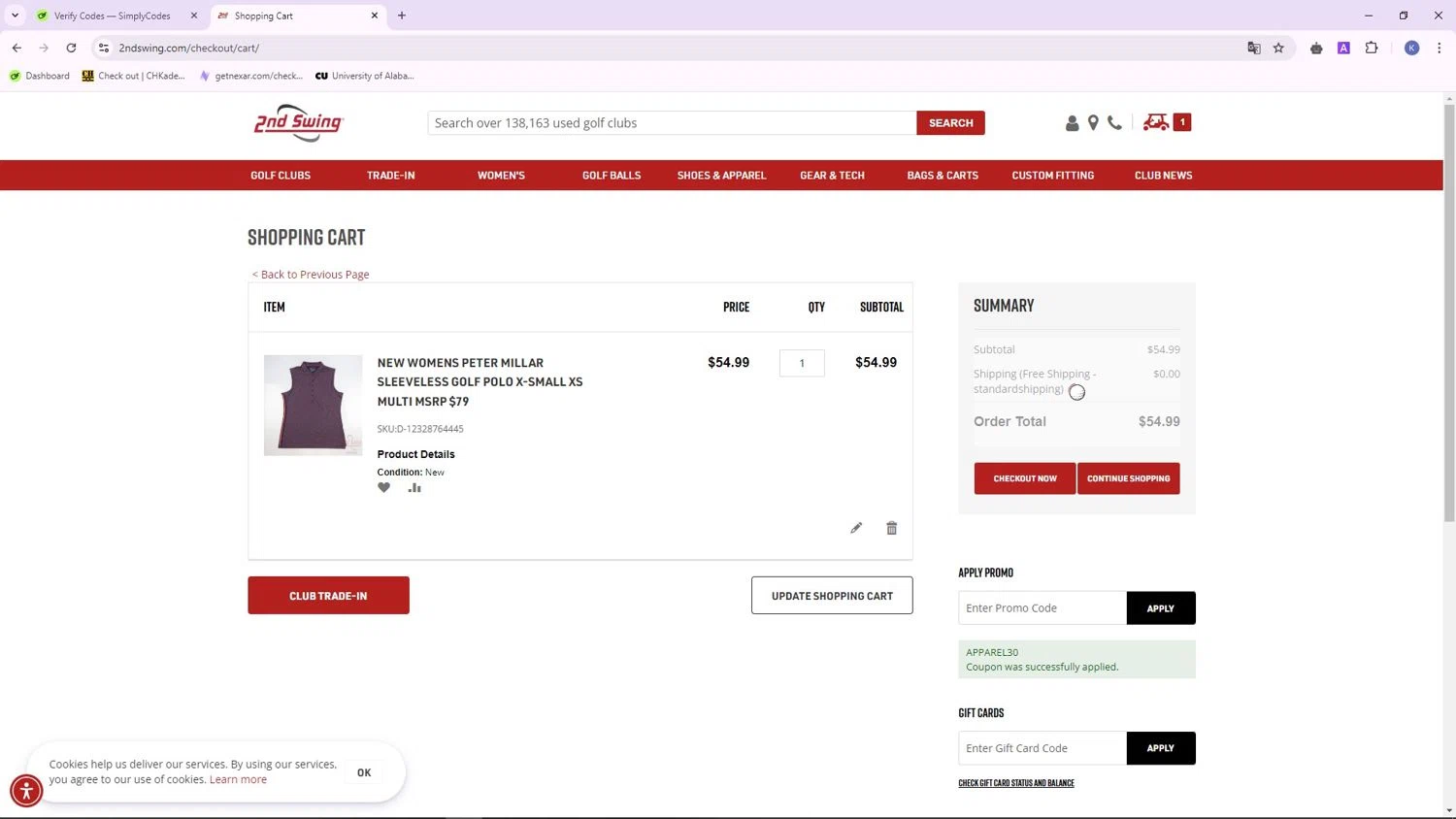Open the Peter Millar polo product title
The width and height of the screenshot is (1456, 819).
click(480, 382)
